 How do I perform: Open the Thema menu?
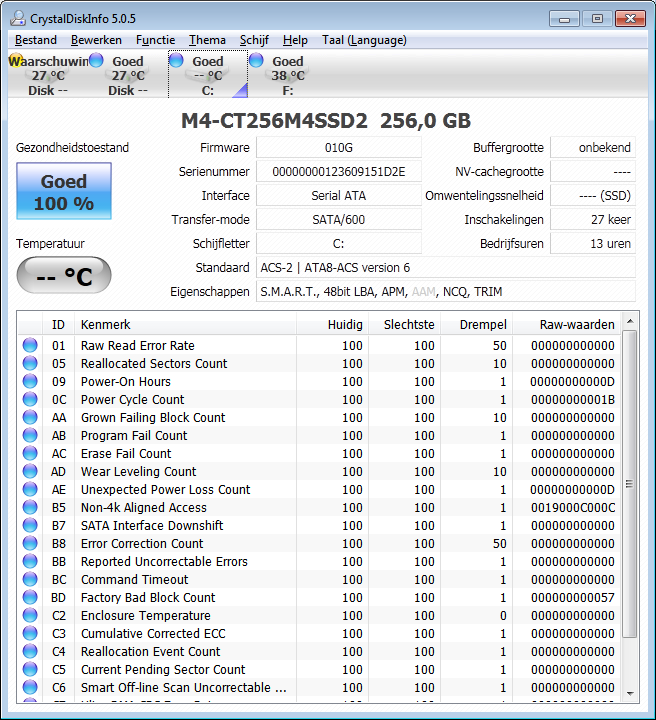[x=207, y=40]
